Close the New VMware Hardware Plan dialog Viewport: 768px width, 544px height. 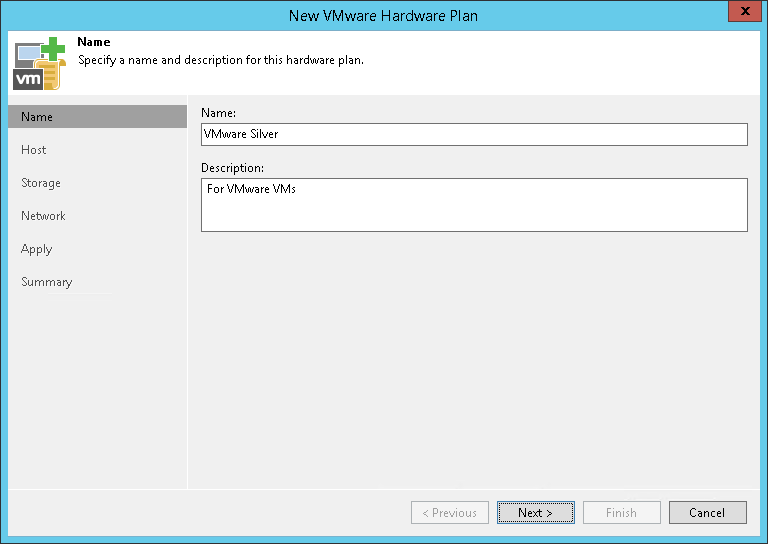(x=745, y=11)
